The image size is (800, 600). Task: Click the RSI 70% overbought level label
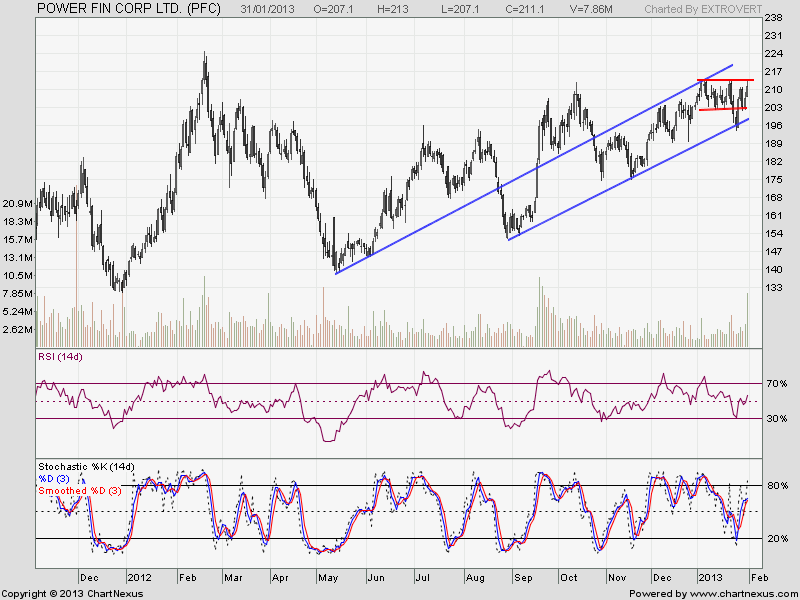[x=776, y=383]
